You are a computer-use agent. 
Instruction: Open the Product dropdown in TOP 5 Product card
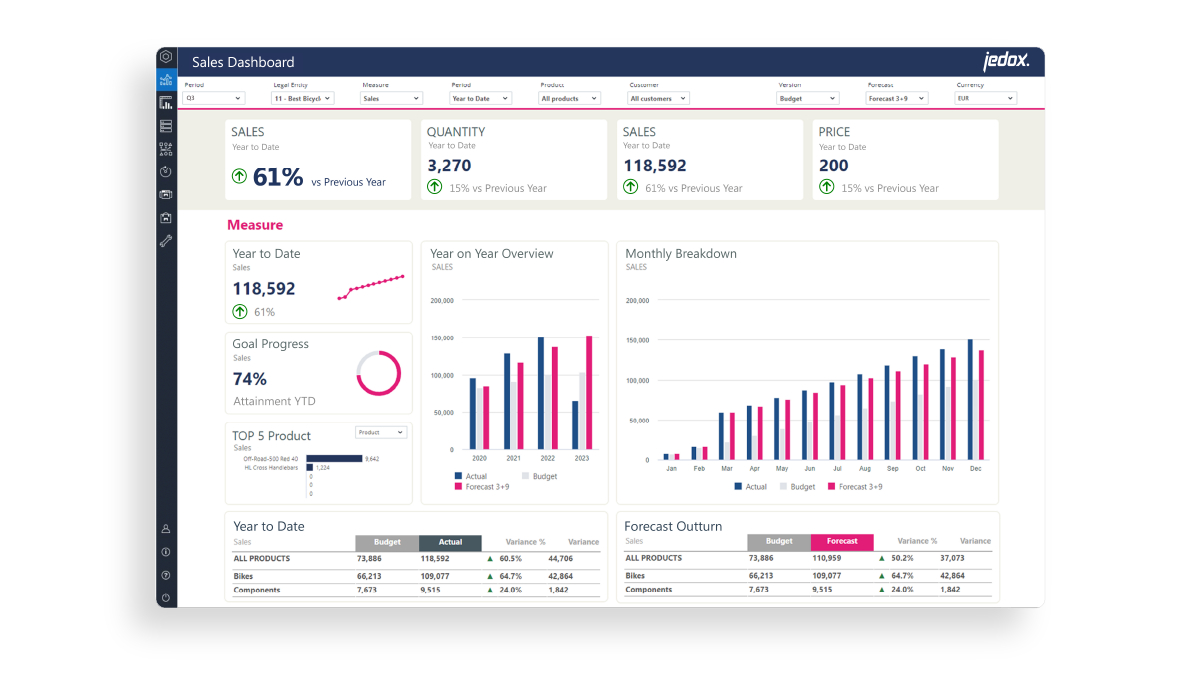click(x=380, y=432)
